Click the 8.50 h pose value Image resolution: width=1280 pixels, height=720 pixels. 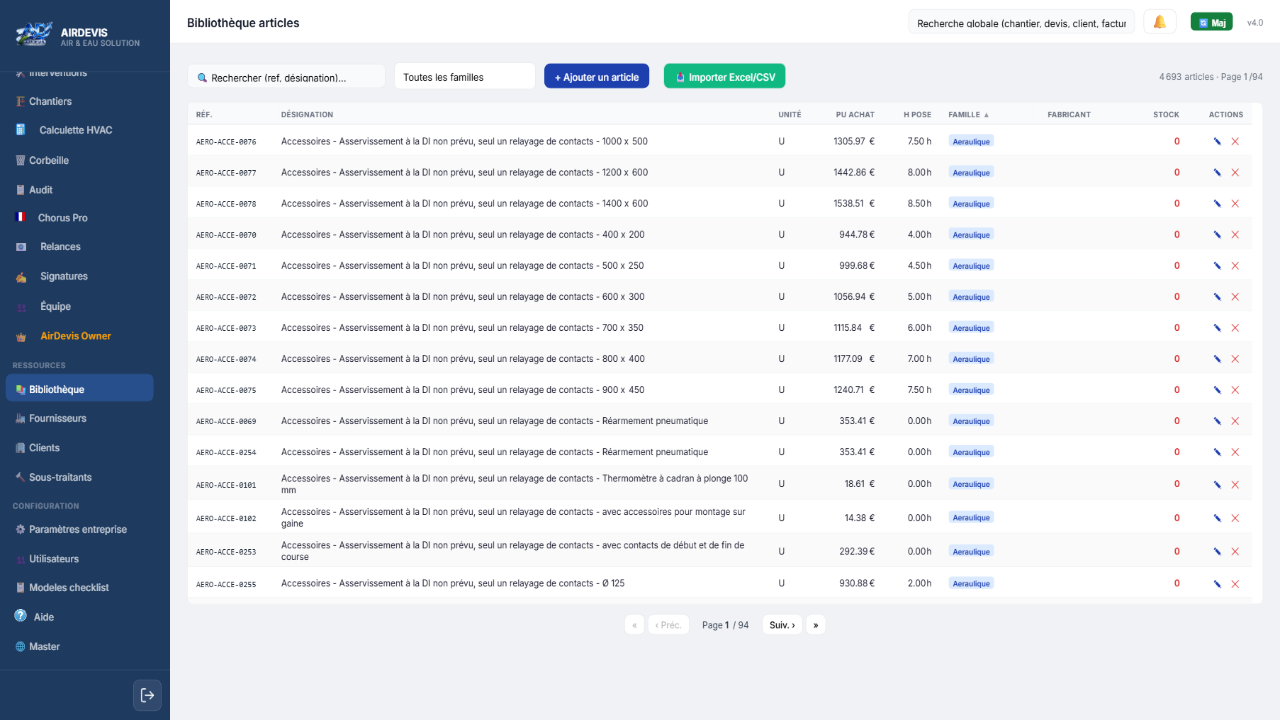pyautogui.click(x=919, y=203)
